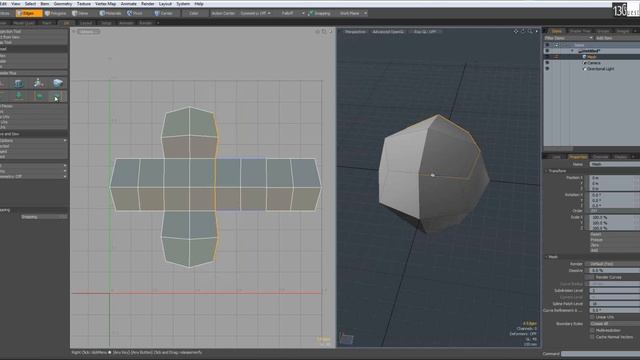This screenshot has width=640, height=360.
Task: Click the zoom icon in UV viewport corner
Action: pos(324,31)
